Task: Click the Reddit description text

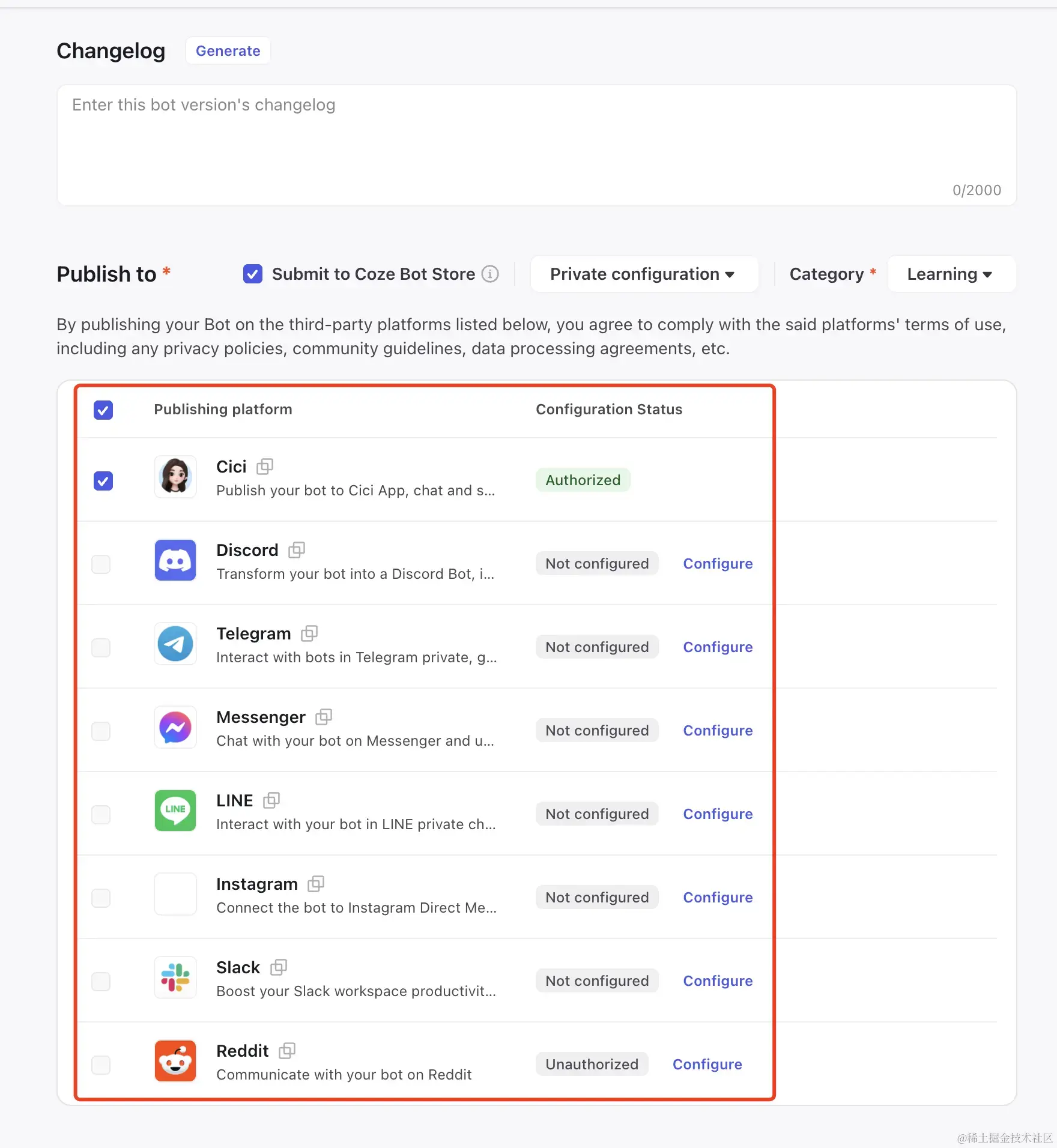Action: point(344,1075)
